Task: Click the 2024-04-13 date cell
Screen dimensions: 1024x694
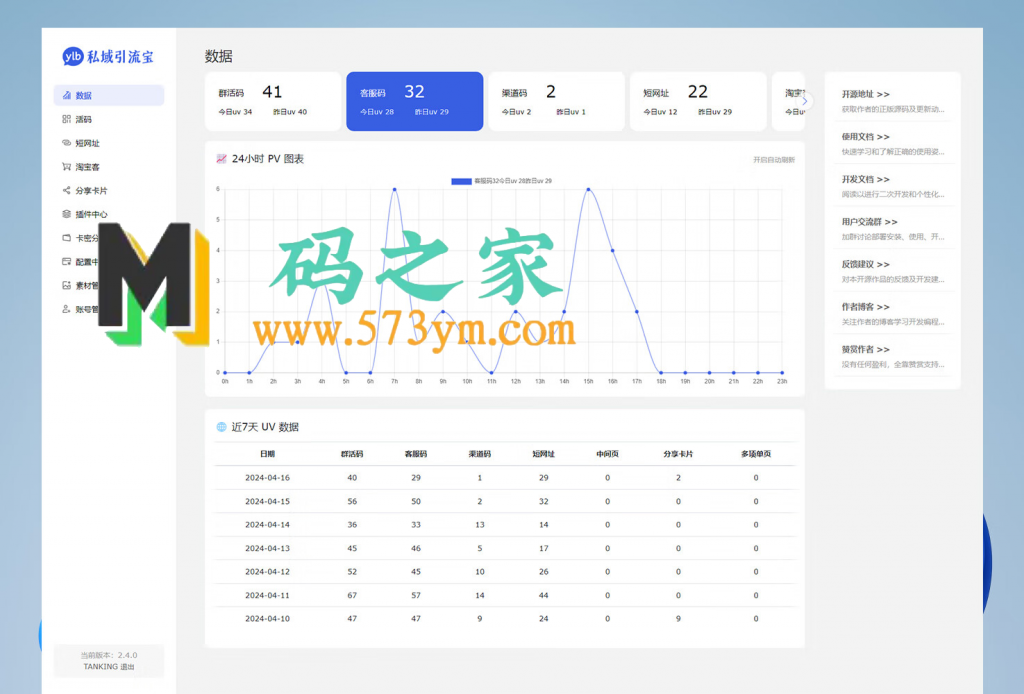Action: tap(267, 548)
